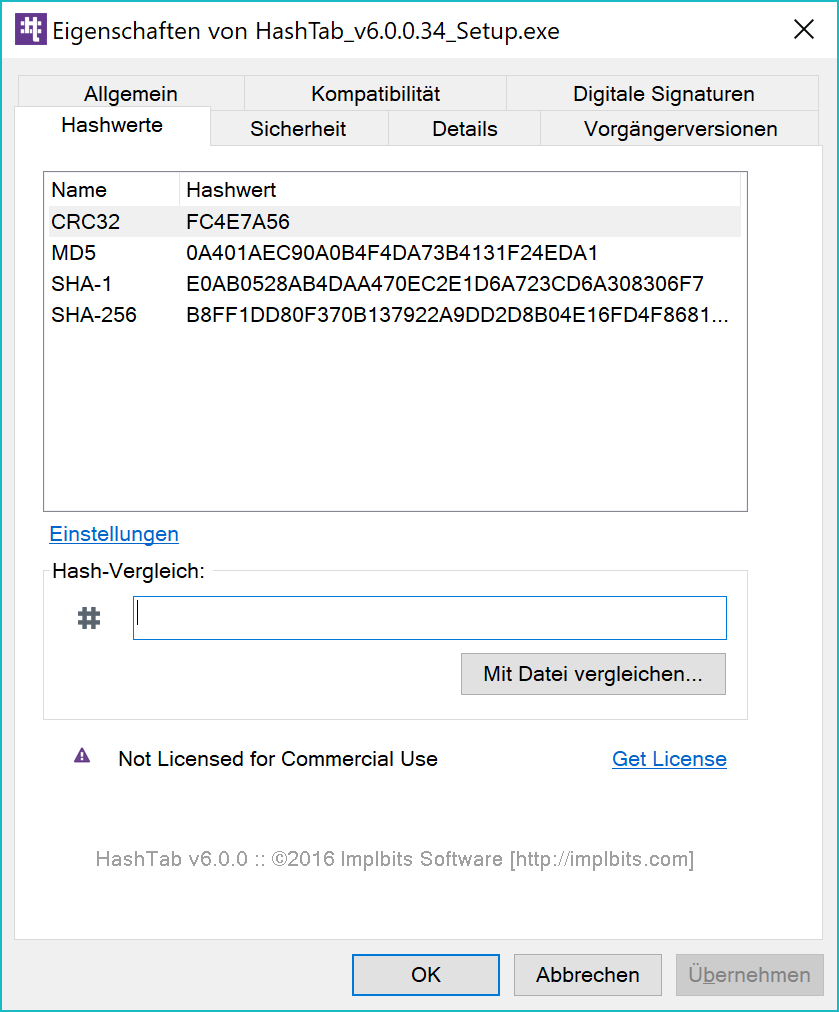Viewport: 839px width, 1012px height.
Task: Click the Mit Datei vergleichen button
Action: point(593,674)
